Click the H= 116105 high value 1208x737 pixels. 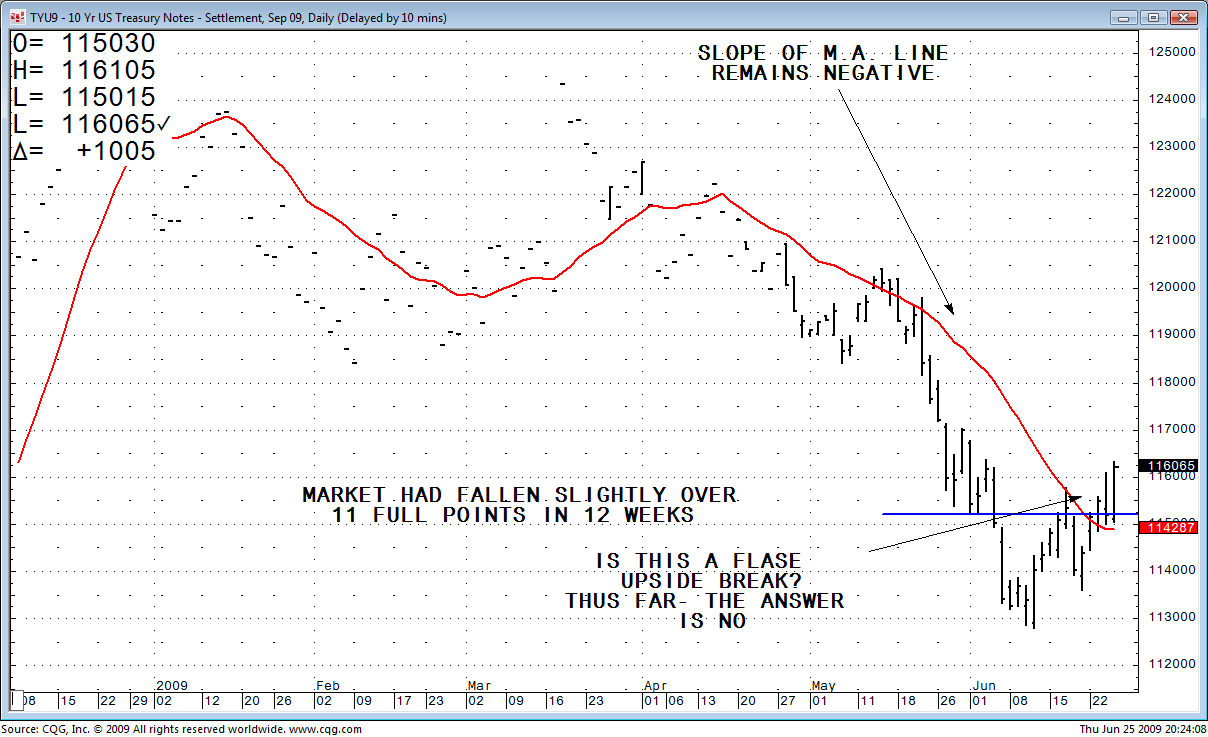(x=84, y=71)
